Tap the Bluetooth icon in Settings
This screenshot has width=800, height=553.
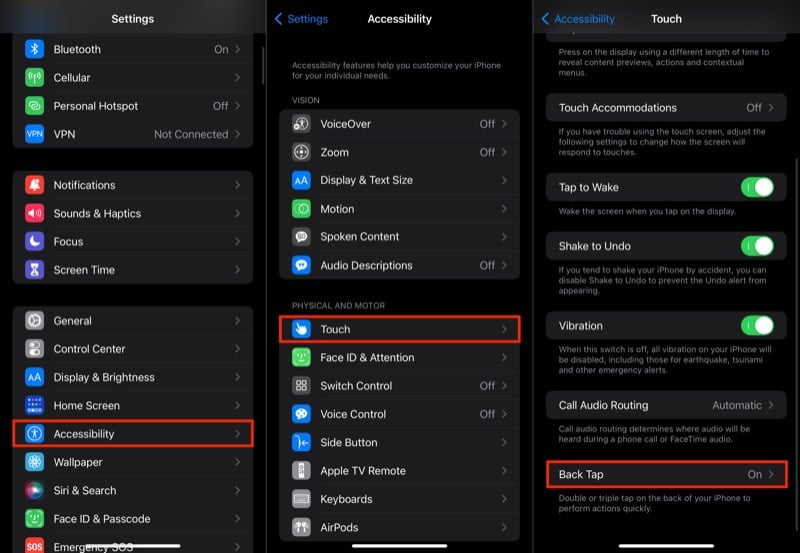[35, 49]
